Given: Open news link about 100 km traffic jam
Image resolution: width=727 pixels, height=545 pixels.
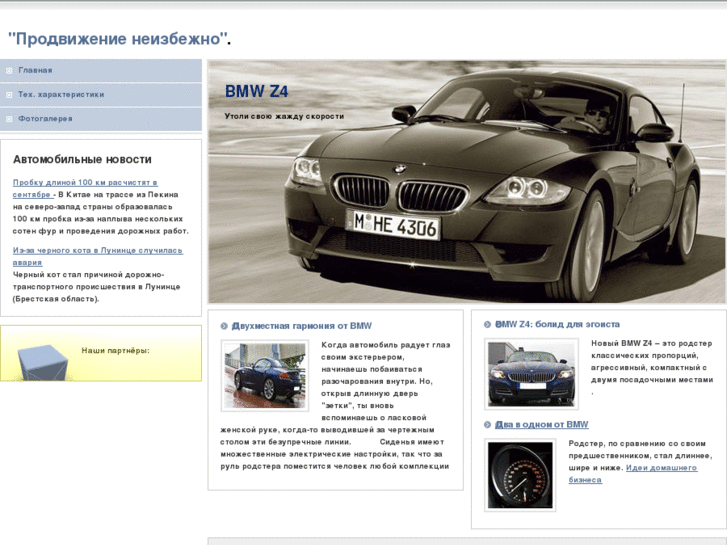Looking at the screenshot, I should [x=85, y=182].
